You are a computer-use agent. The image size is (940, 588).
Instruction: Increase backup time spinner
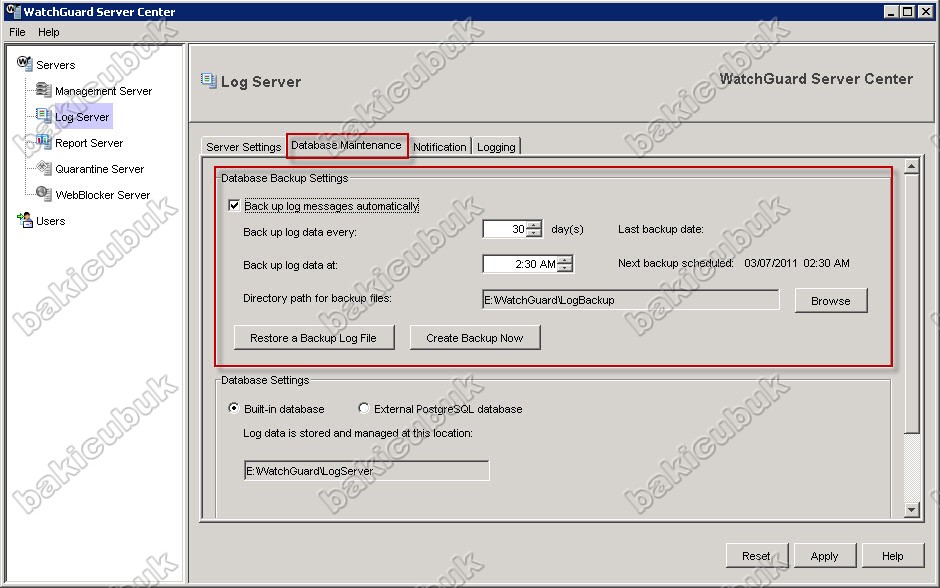tap(564, 260)
